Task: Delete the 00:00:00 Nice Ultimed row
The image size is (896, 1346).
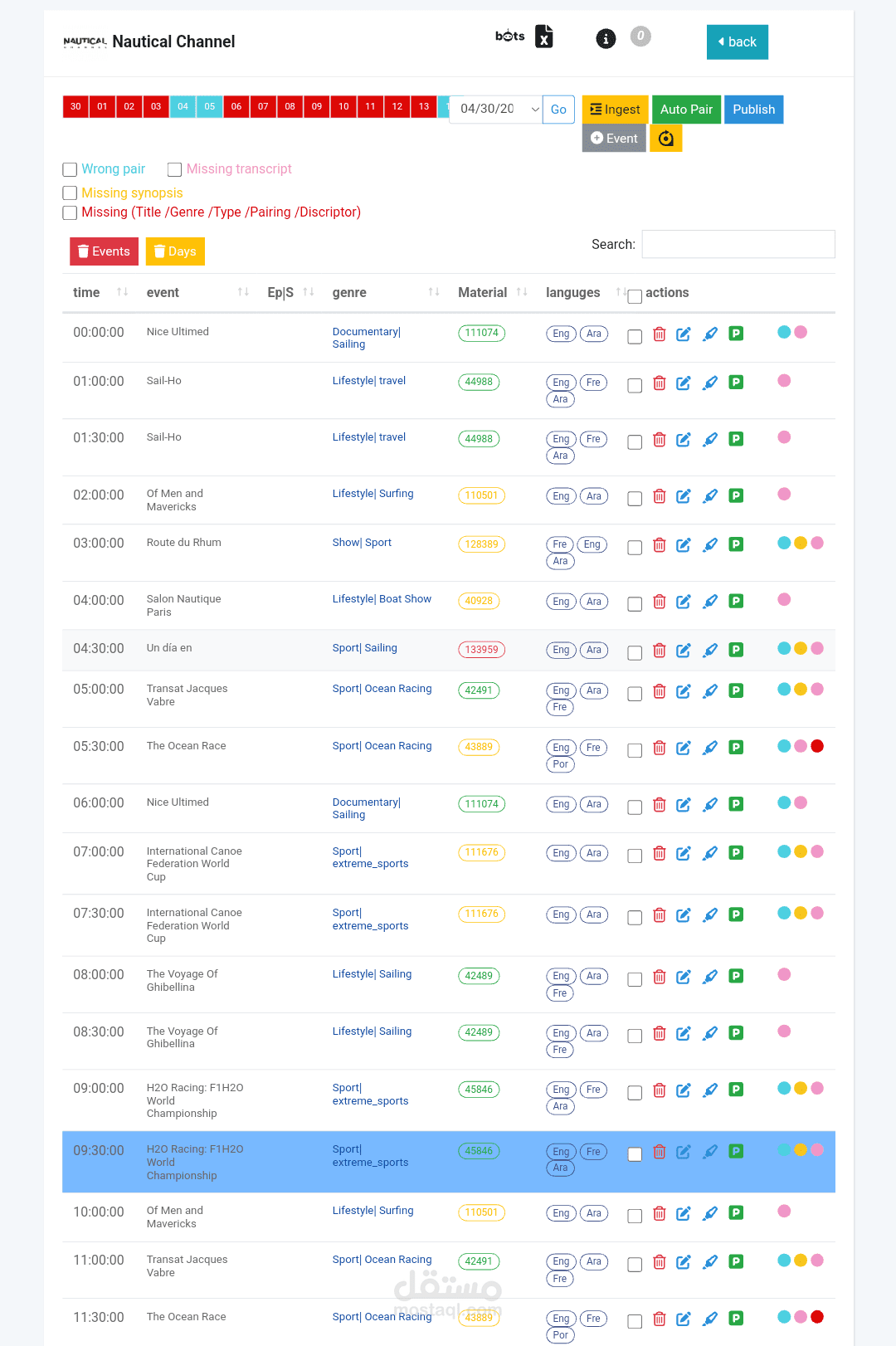Action: (x=660, y=334)
